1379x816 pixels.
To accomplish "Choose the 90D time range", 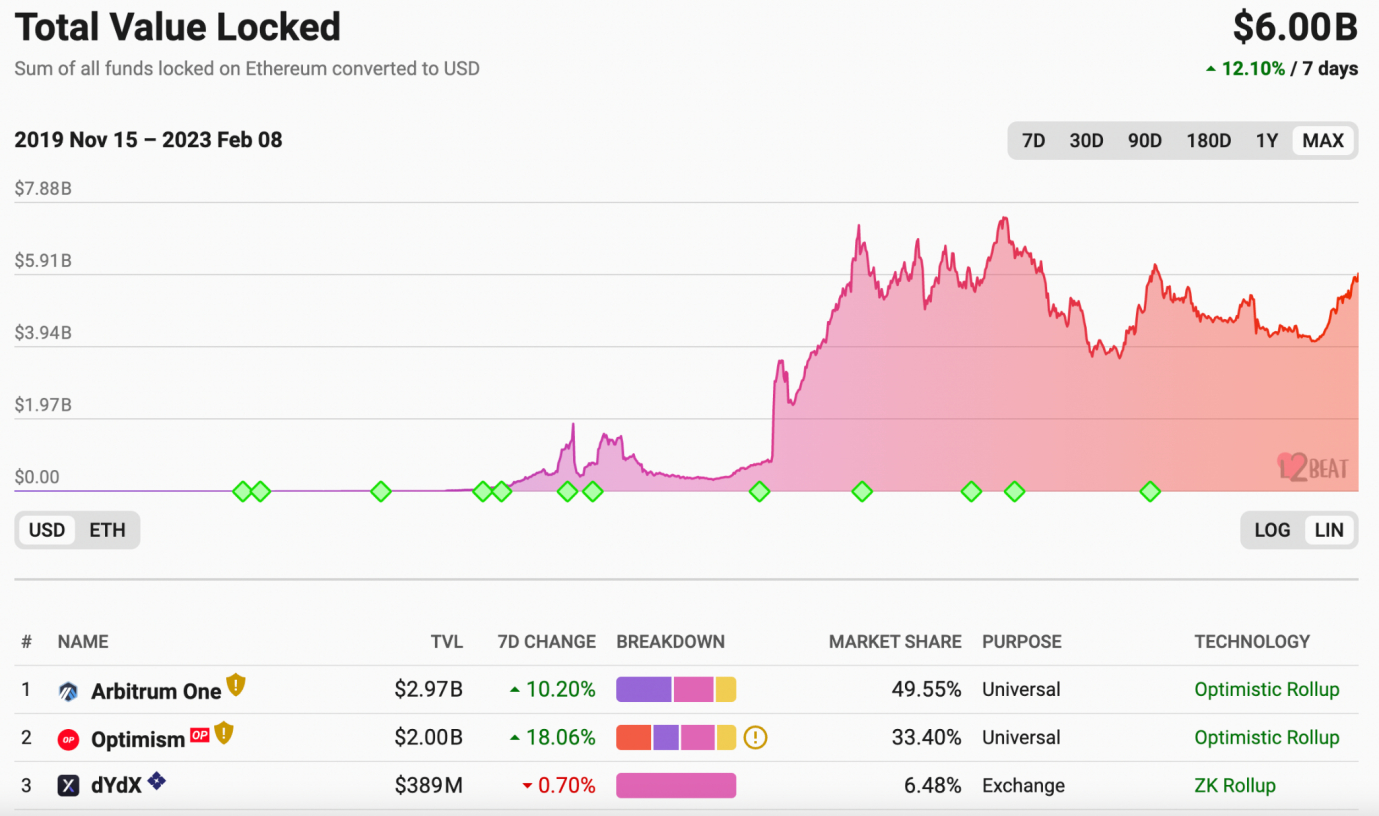I will [x=1144, y=141].
